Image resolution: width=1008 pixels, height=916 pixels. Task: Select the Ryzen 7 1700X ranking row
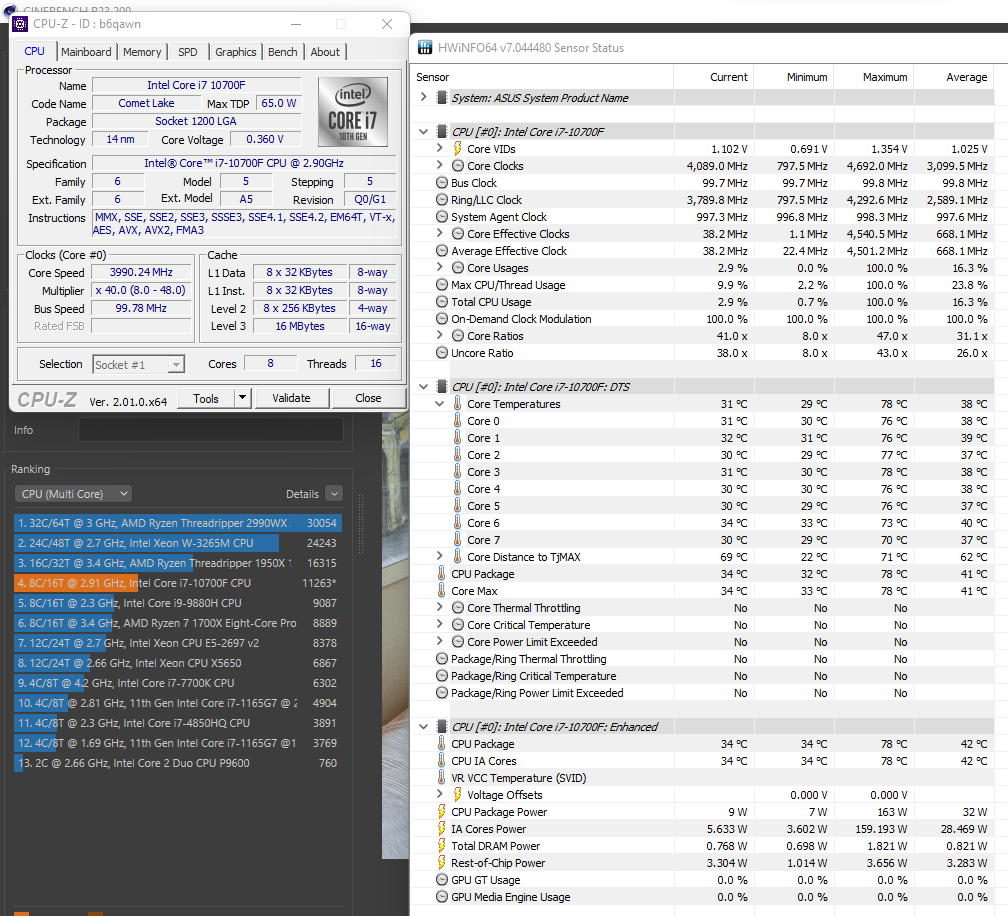click(177, 623)
